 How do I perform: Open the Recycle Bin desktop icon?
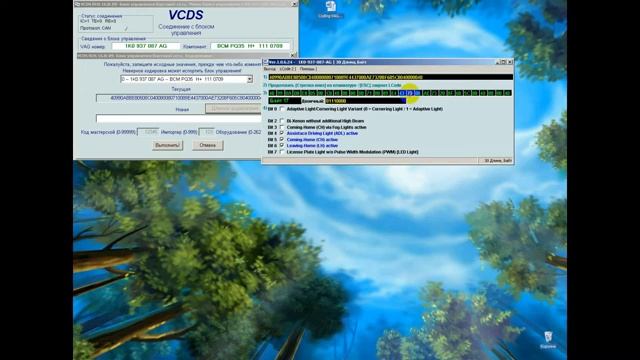click(x=548, y=340)
